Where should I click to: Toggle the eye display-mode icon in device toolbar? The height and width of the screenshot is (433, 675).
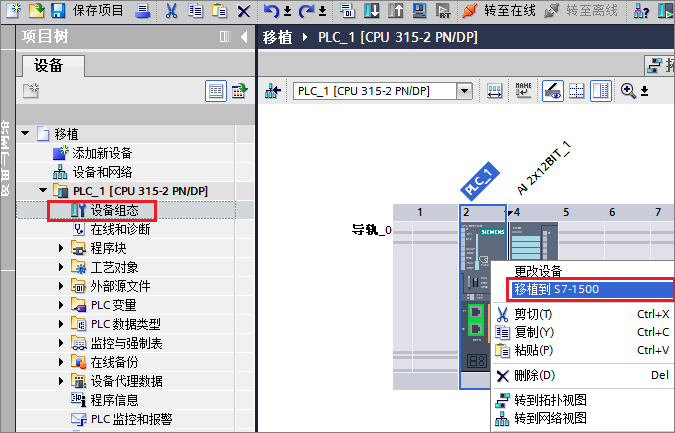click(x=553, y=91)
